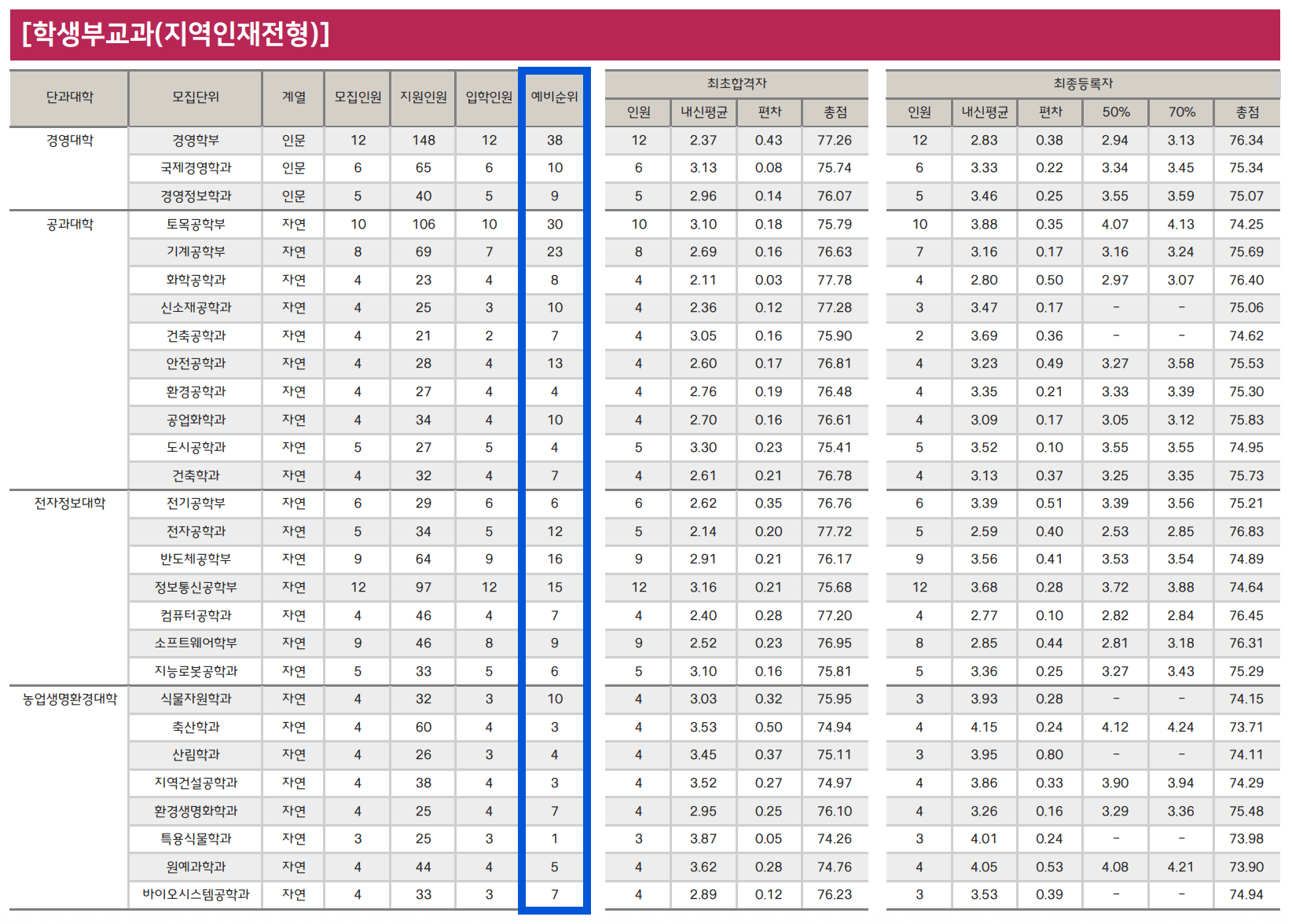Viewport: 1292px width, 924px height.
Task: Select the 70% column header
Action: tap(1181, 112)
